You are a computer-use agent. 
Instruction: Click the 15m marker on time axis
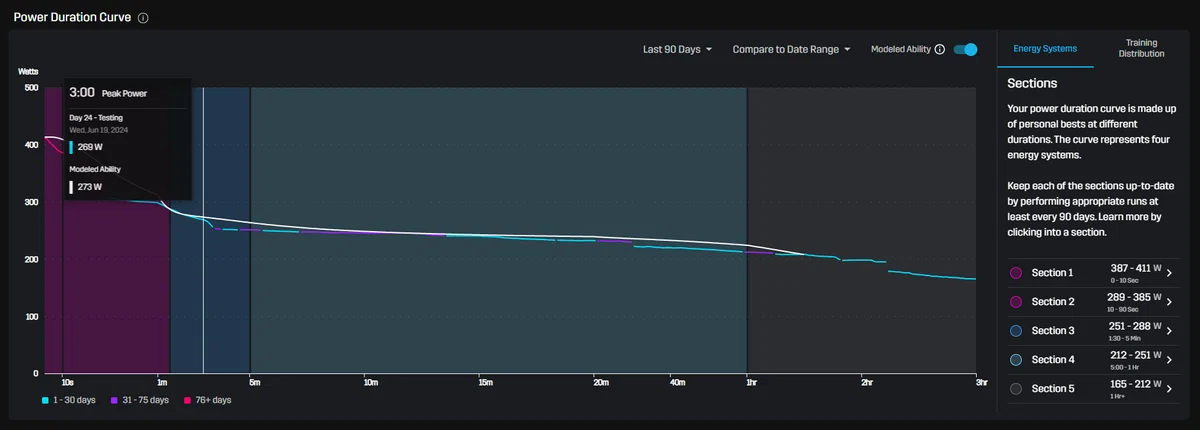(485, 382)
